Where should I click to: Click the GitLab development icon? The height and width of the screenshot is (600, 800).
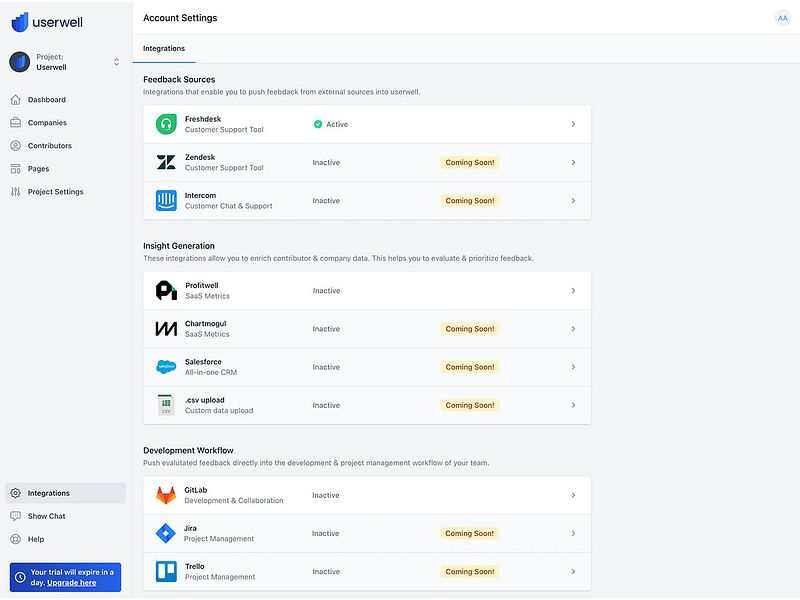163,495
